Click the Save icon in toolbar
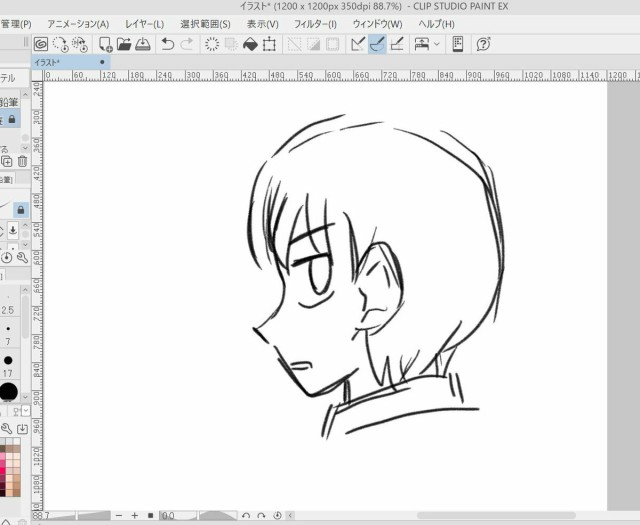Viewport: 640px width, 525px height. pyautogui.click(x=143, y=44)
